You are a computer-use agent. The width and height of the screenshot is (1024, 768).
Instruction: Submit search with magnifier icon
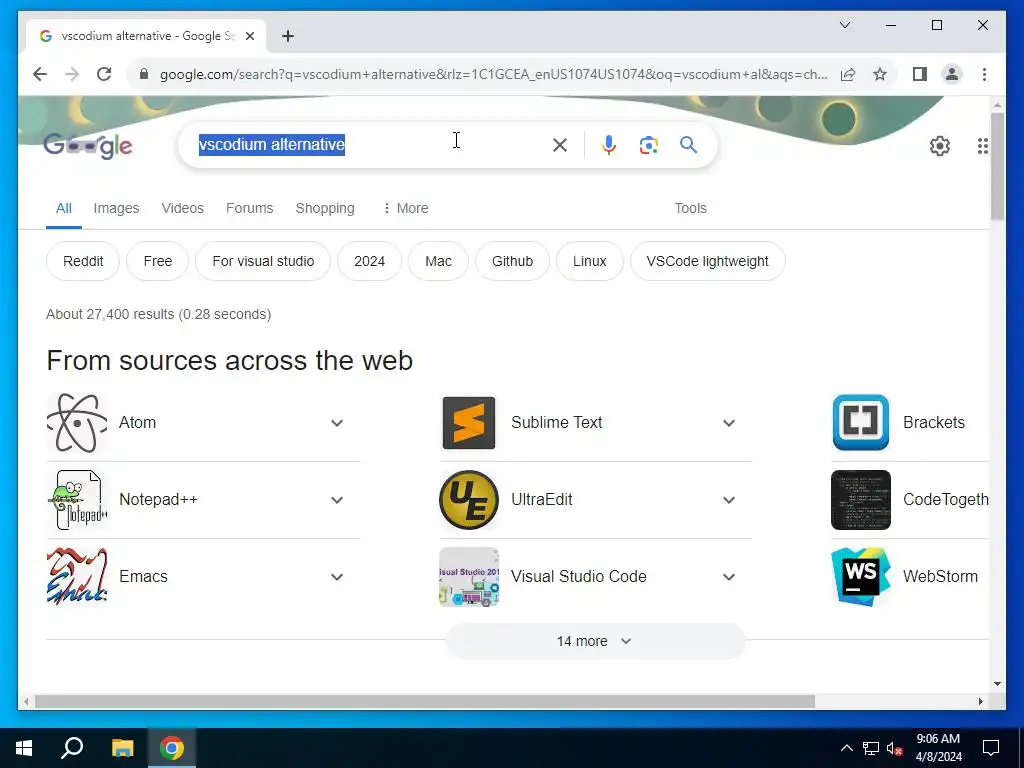coord(688,144)
